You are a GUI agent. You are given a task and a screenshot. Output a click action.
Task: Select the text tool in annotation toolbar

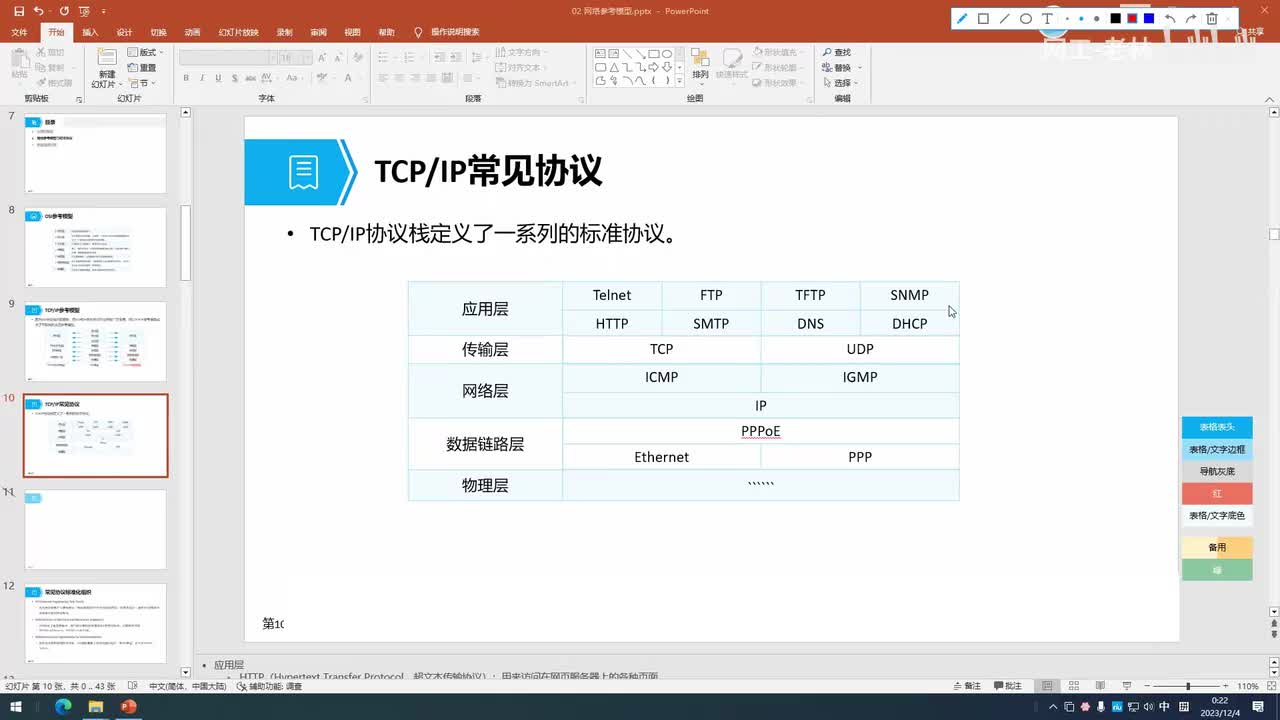(x=1047, y=18)
